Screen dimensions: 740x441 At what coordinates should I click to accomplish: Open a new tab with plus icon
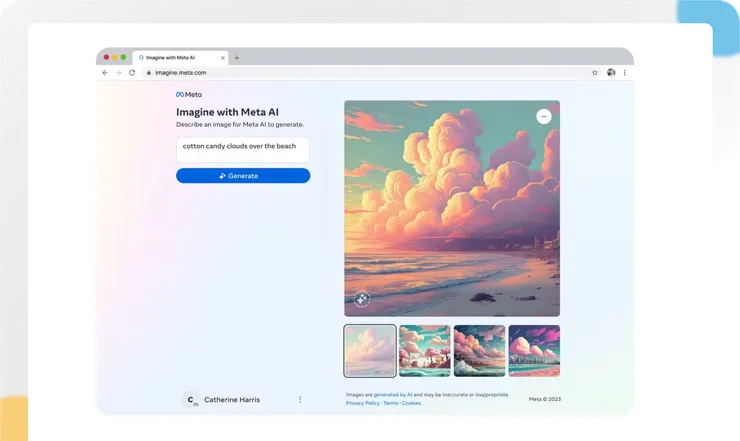(x=236, y=58)
